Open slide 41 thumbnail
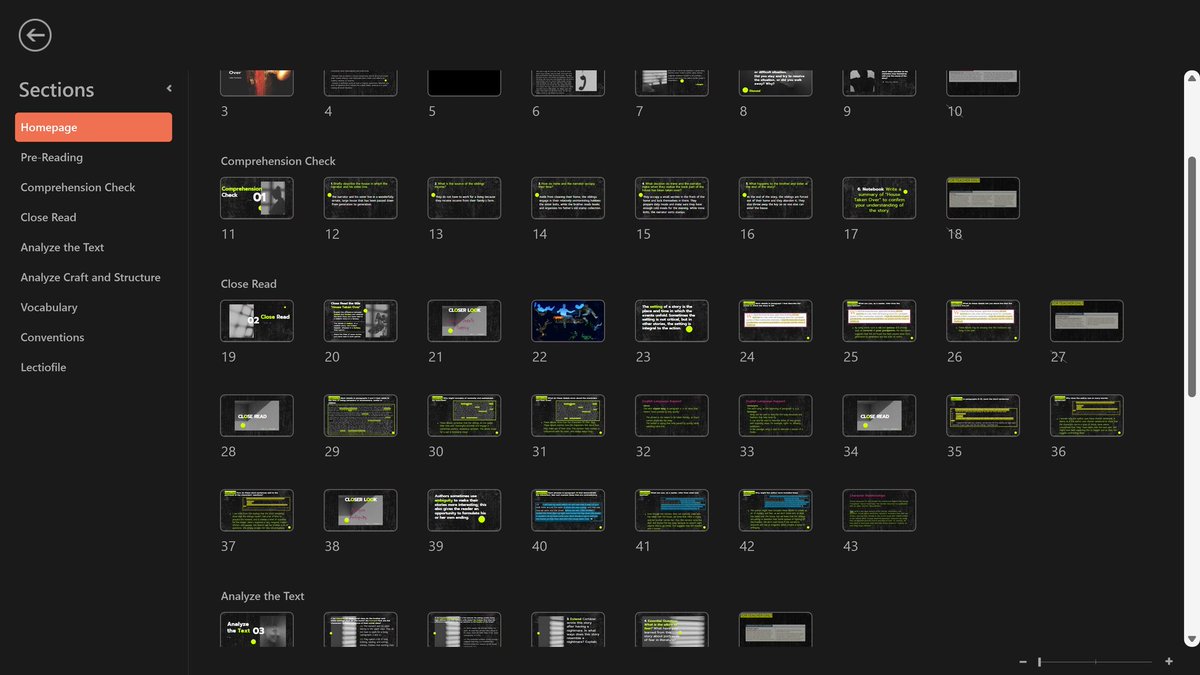 (x=672, y=510)
